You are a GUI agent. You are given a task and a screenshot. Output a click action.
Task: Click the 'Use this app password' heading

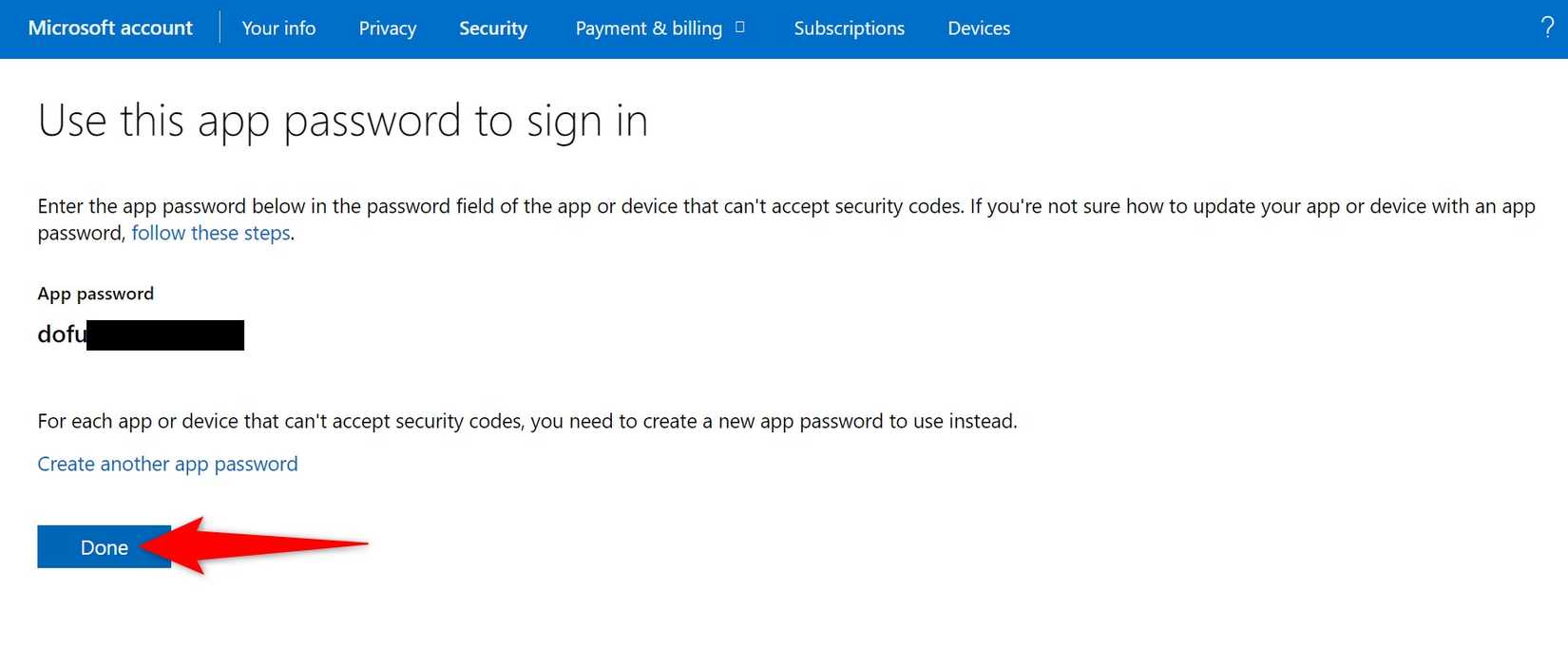342,122
